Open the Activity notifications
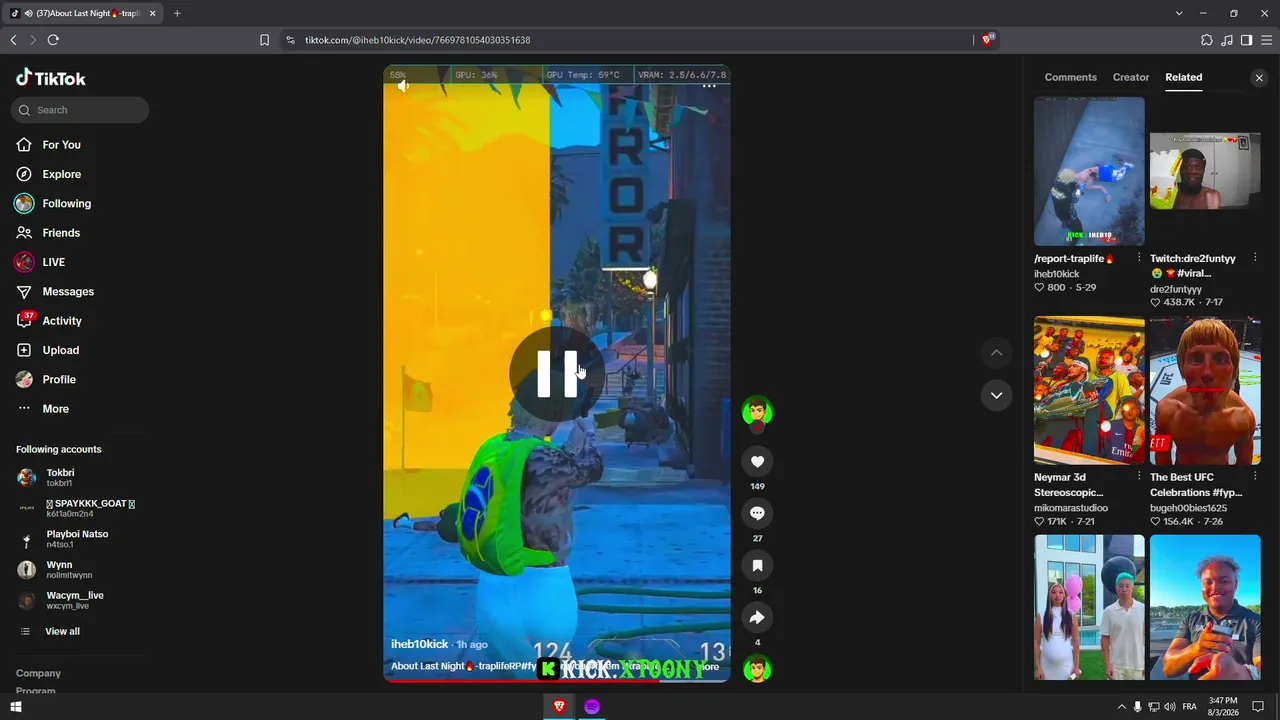Screen dimensions: 1280x720 coord(48,321)
